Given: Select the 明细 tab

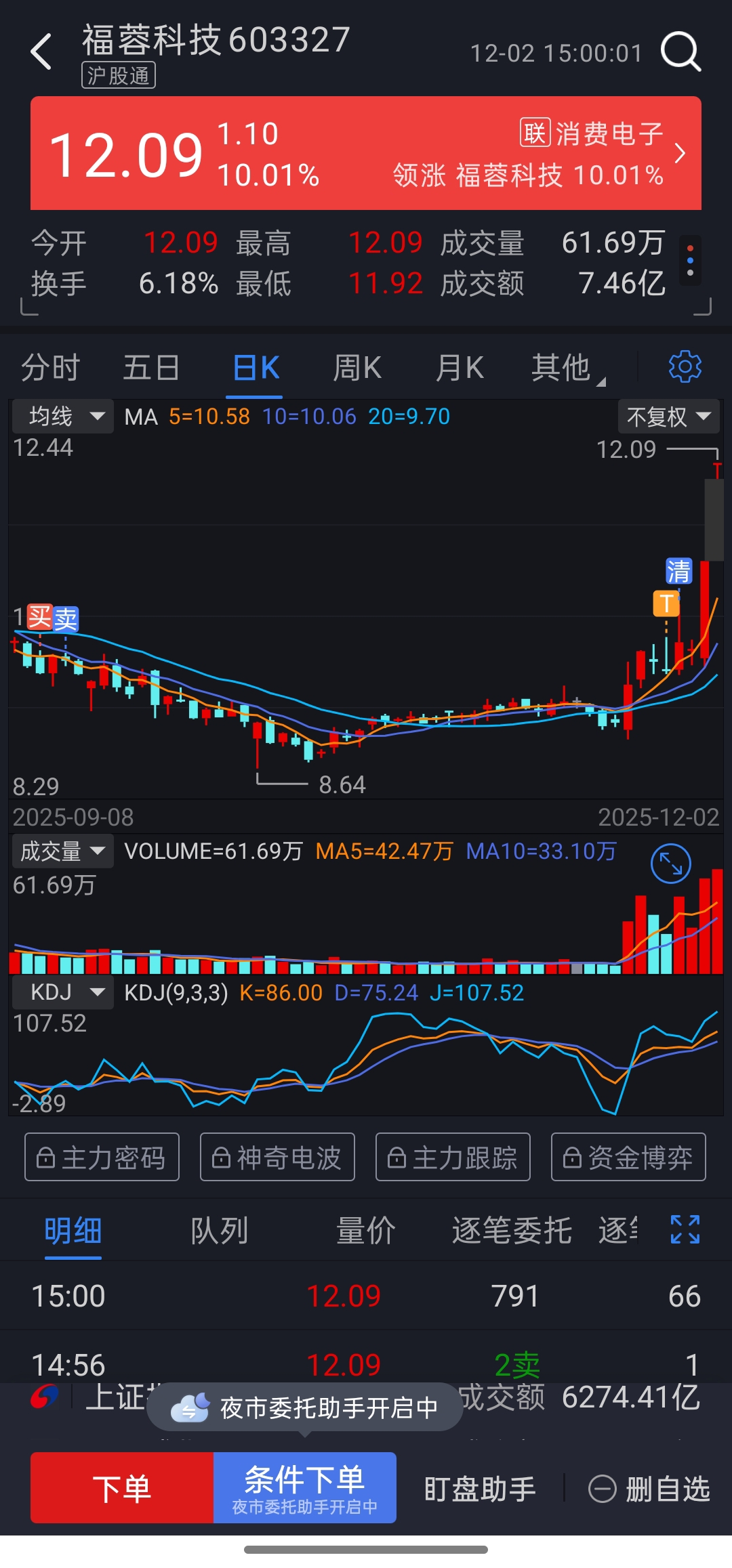Looking at the screenshot, I should tap(73, 1231).
